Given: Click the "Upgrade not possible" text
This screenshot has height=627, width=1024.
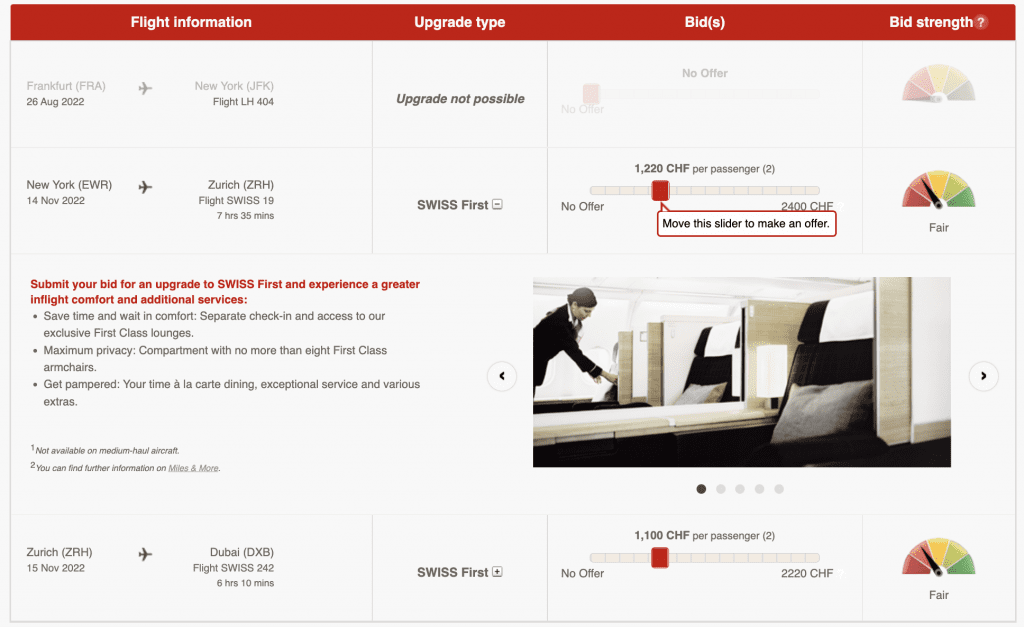Looking at the screenshot, I should click(460, 99).
